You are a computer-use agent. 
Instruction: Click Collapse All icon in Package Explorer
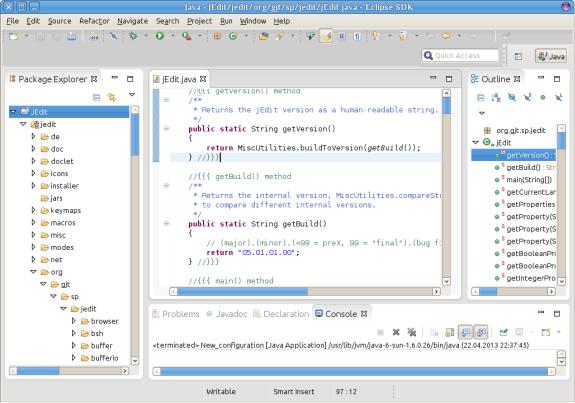click(x=96, y=98)
